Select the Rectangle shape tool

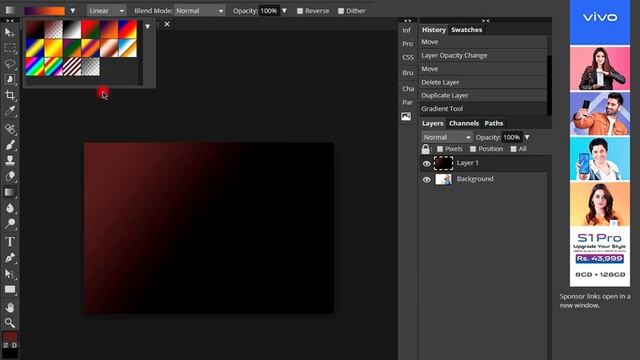point(9,290)
